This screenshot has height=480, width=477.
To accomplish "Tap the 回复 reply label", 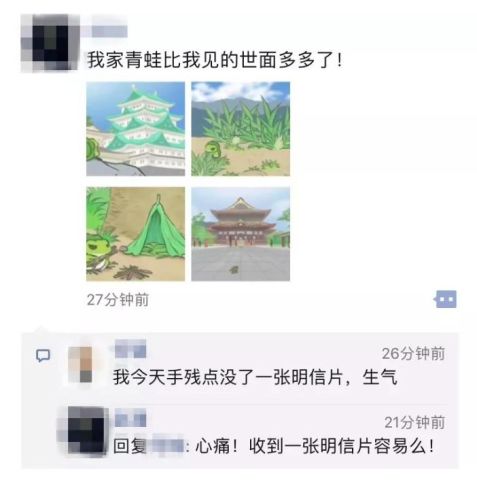I will (x=130, y=446).
